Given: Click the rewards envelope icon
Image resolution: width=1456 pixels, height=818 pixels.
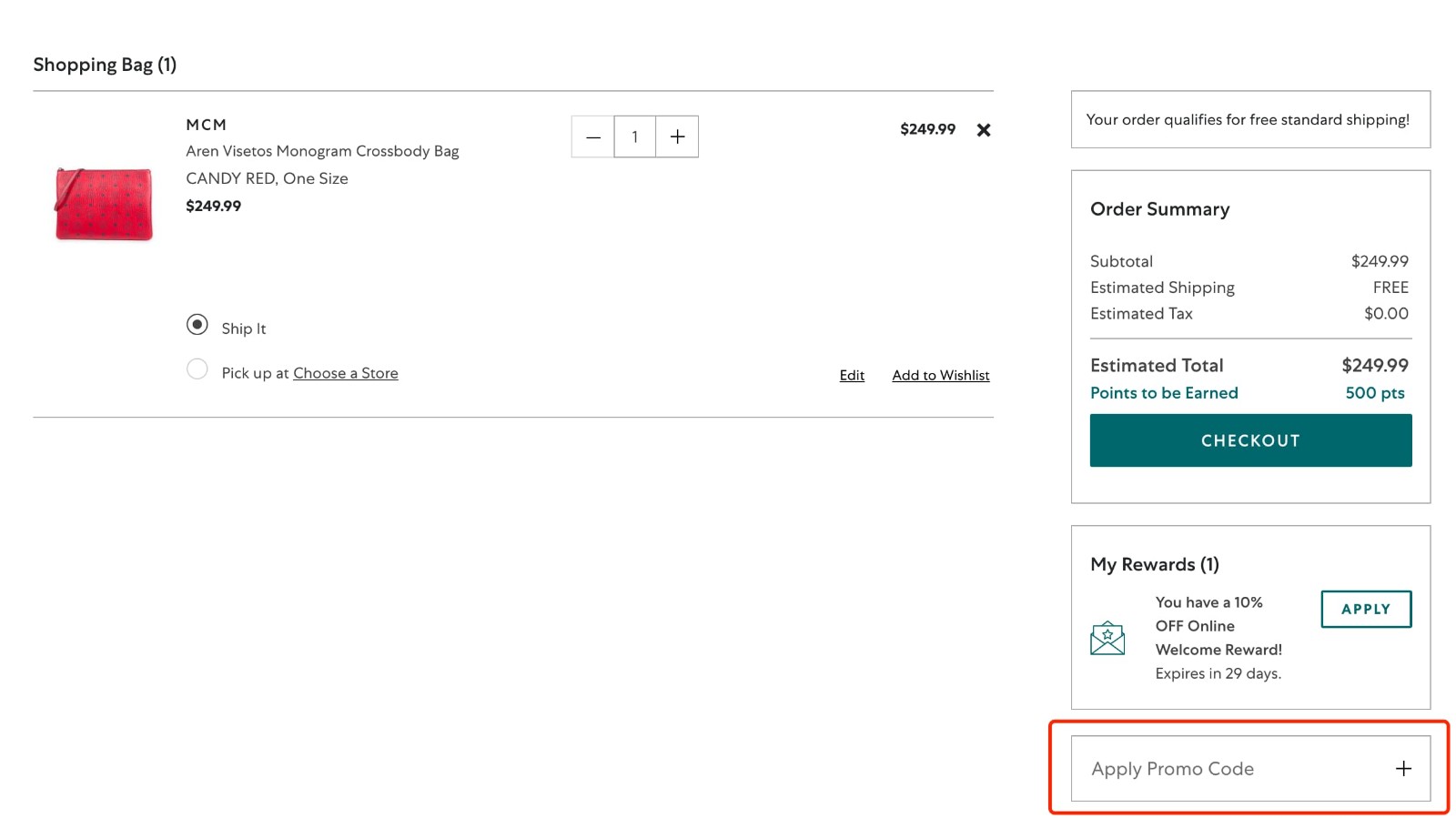Looking at the screenshot, I should pos(1107,638).
